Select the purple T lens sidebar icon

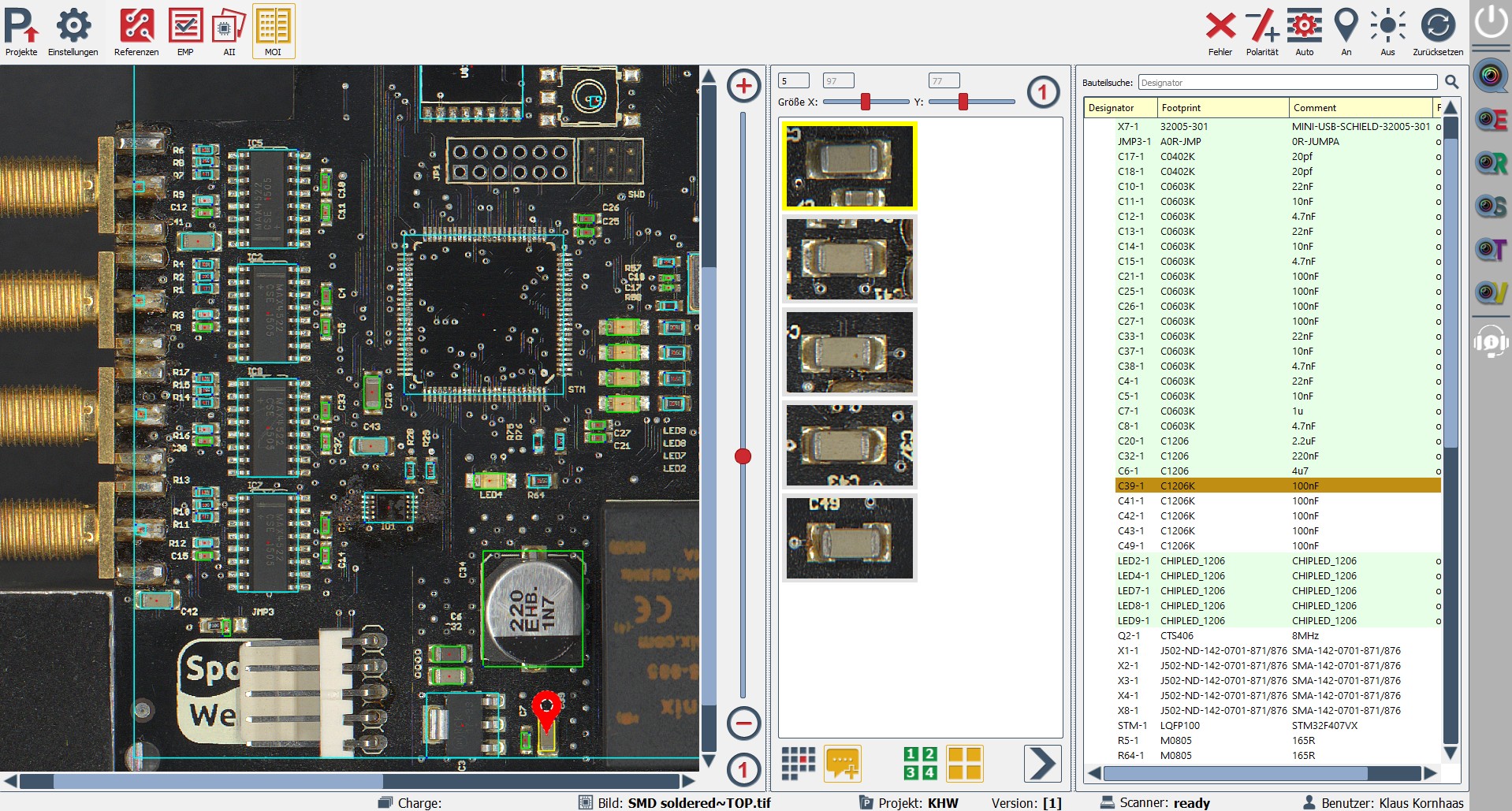(1491, 250)
